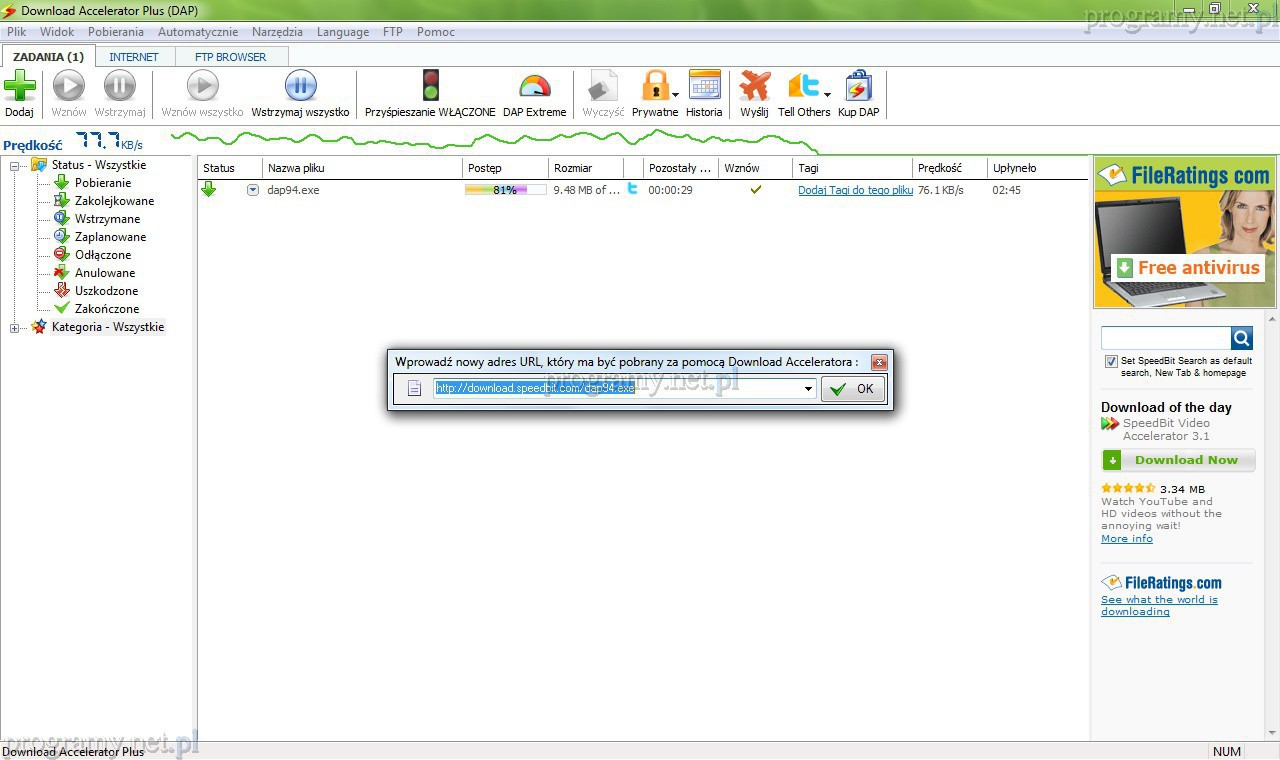Click the Twitter icon in the dap94.exe row

632,189
